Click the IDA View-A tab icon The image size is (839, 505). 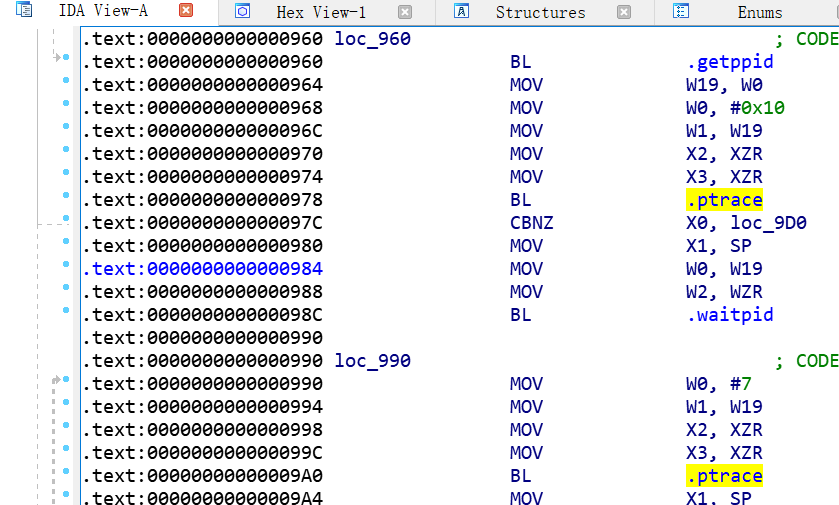[x=24, y=9]
